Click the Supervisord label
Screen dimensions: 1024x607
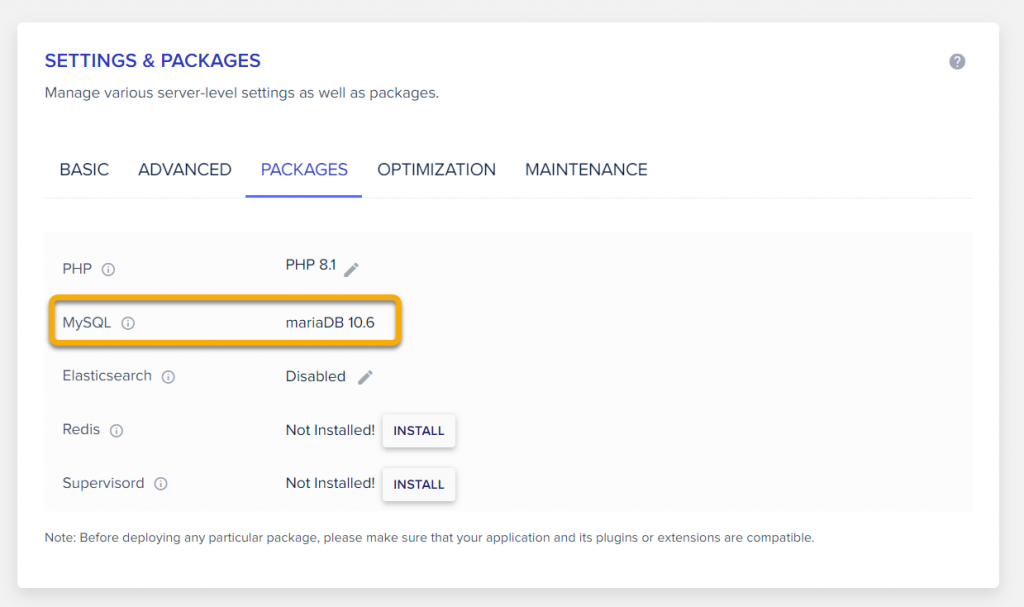point(103,483)
